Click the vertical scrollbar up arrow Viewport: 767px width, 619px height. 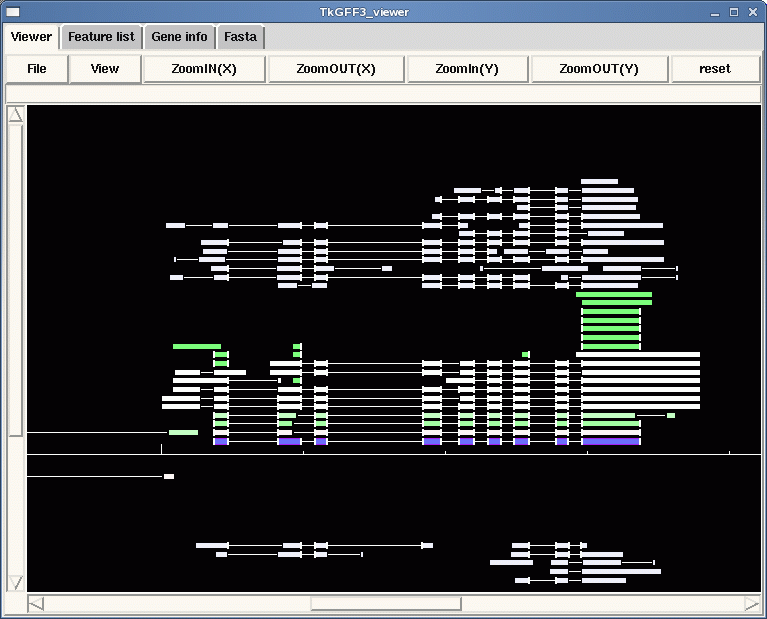click(16, 115)
